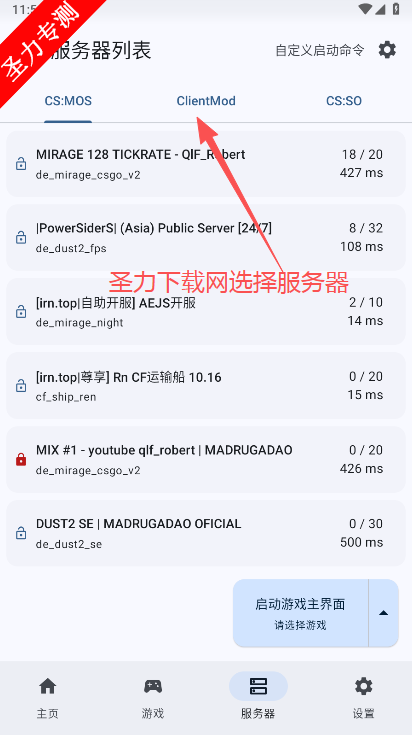Viewport: 412px width, 735px height.
Task: Open 自定义启动命令 custom launch command
Action: 320,50
